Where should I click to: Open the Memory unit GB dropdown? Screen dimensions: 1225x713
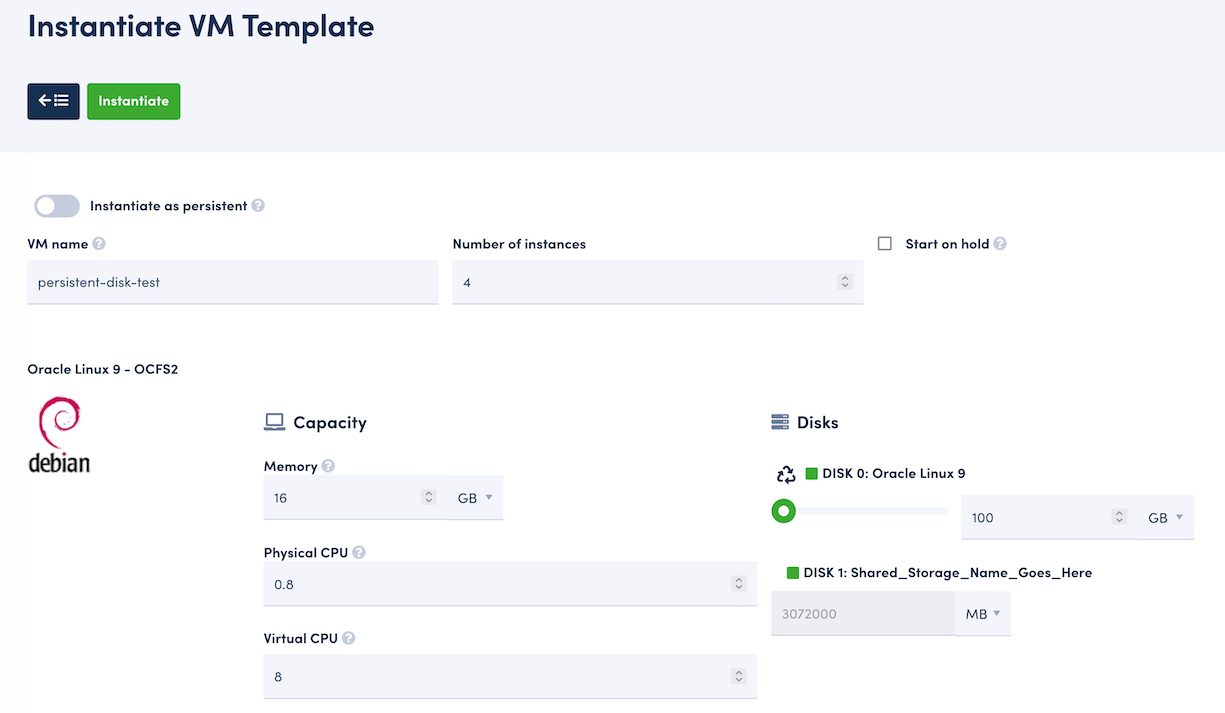pos(475,498)
